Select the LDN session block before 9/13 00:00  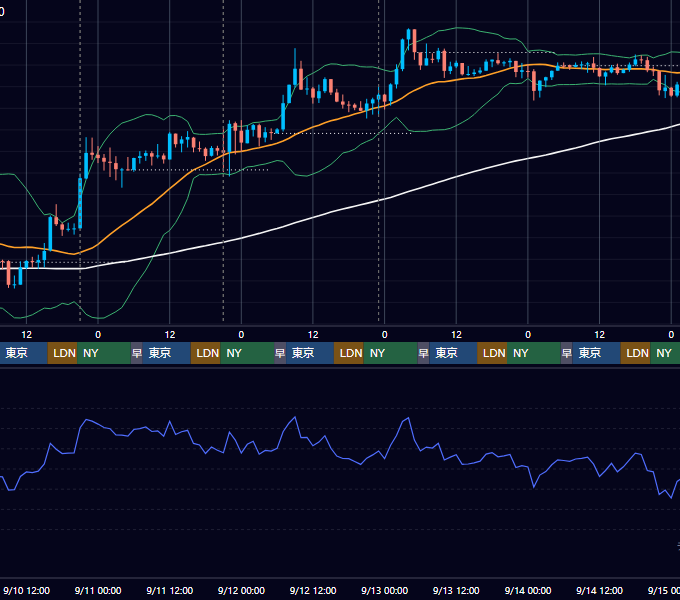pyautogui.click(x=349, y=353)
